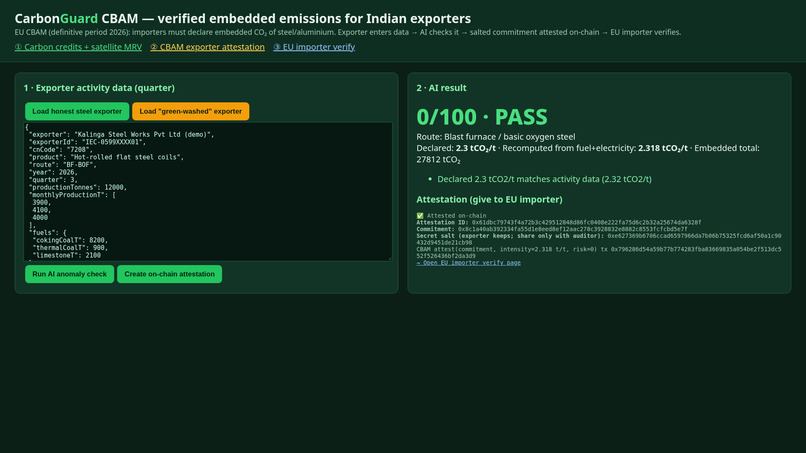Image resolution: width=806 pixels, height=453 pixels.
Task: Open EU importer verify page link
Action: tap(468, 263)
